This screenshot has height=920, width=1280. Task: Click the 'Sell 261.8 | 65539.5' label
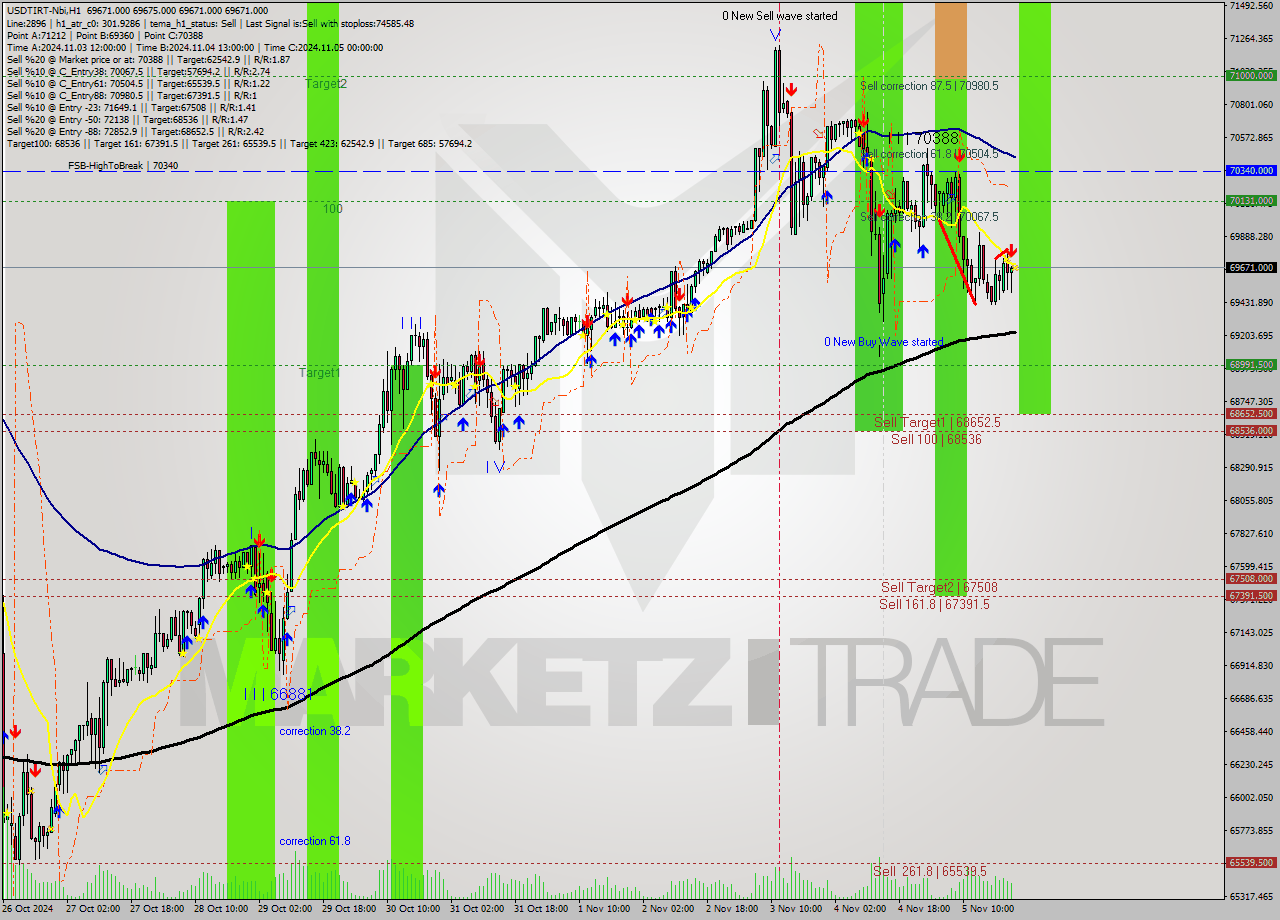coord(929,871)
